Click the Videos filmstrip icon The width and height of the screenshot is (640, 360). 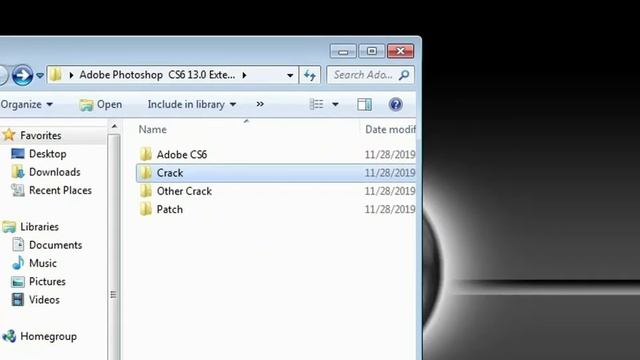[18, 300]
